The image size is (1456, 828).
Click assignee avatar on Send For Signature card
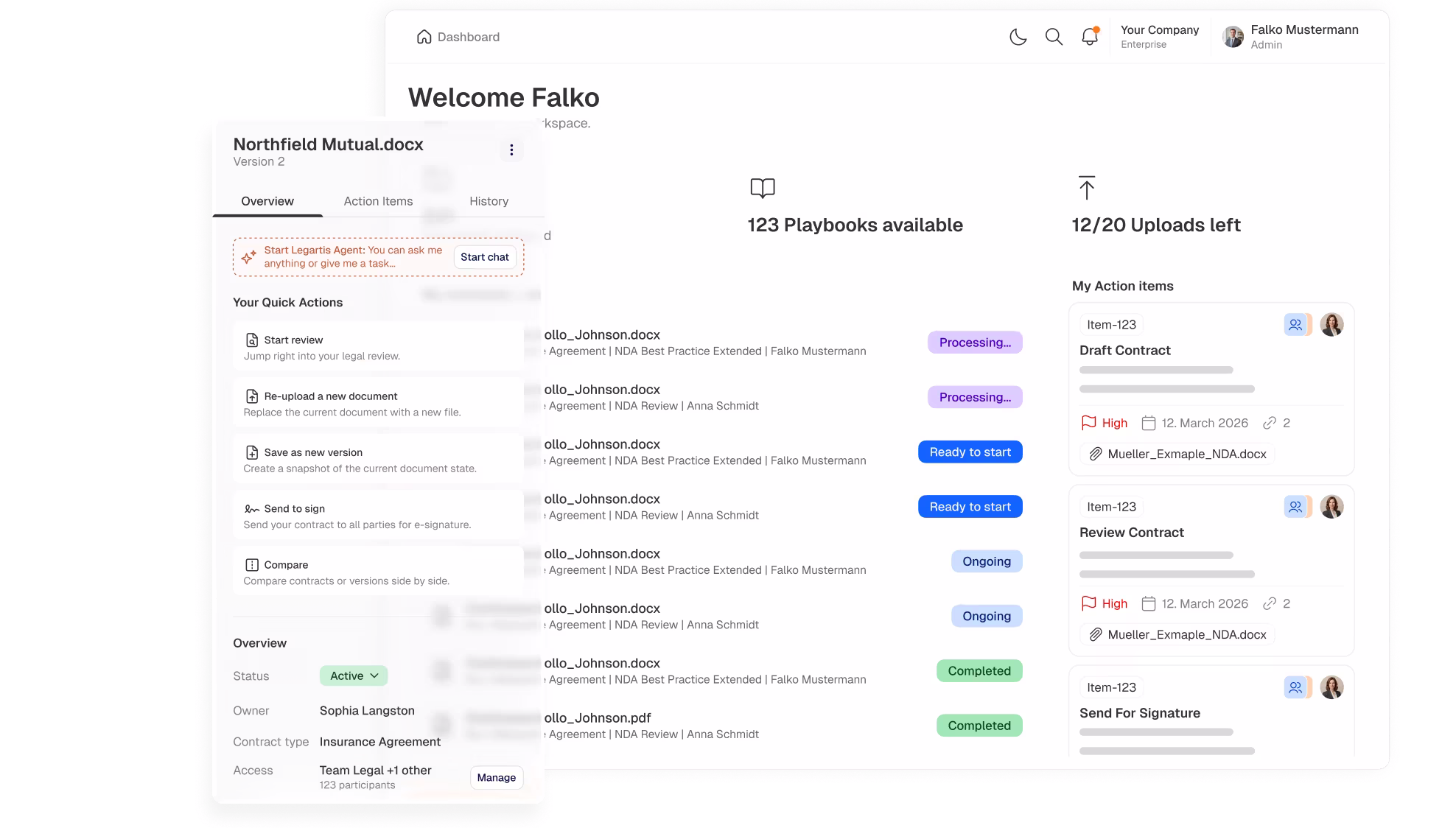[1331, 687]
